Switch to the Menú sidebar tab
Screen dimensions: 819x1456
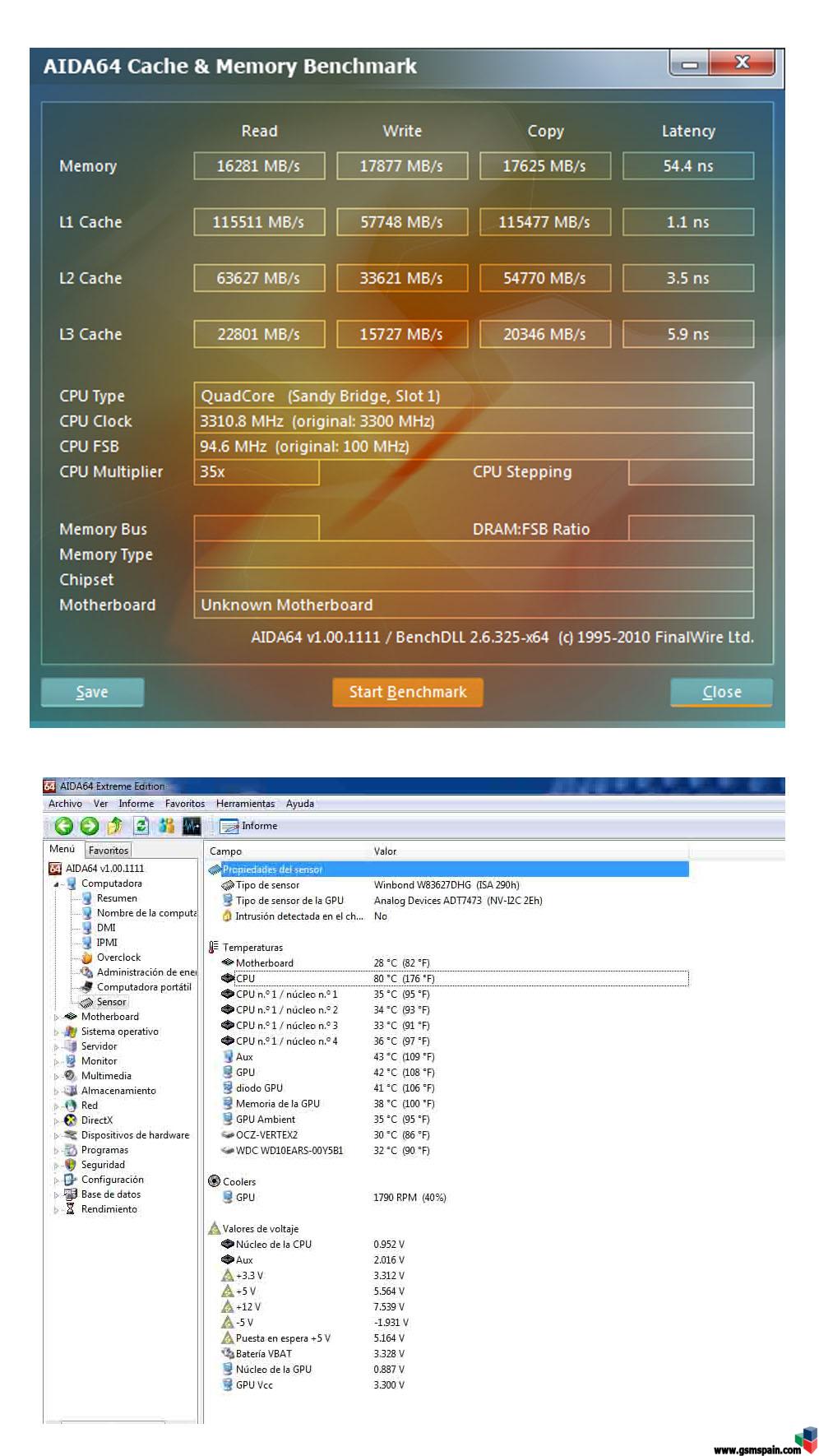[x=62, y=849]
